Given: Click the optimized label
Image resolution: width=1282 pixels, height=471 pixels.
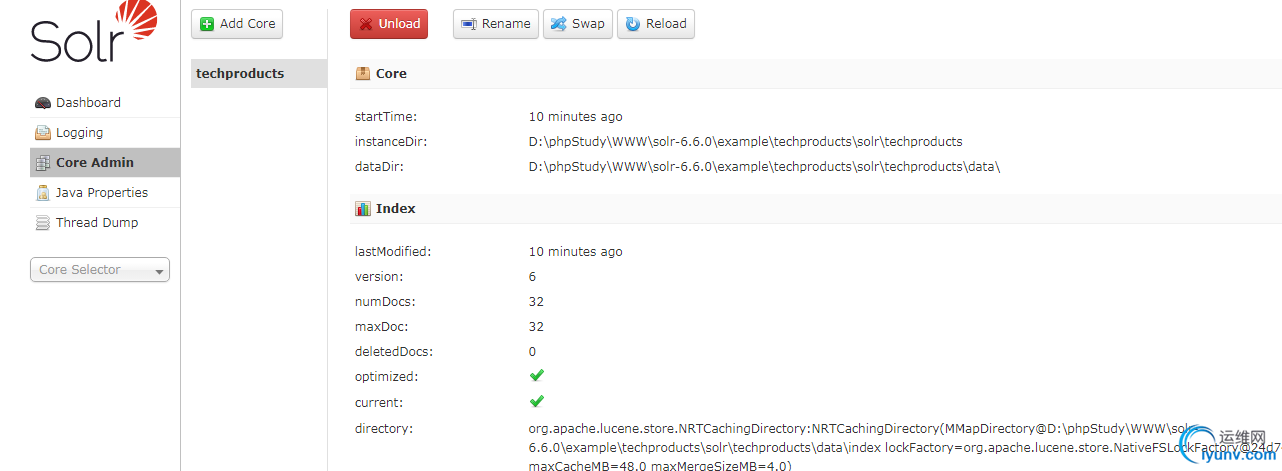Looking at the screenshot, I should [386, 377].
